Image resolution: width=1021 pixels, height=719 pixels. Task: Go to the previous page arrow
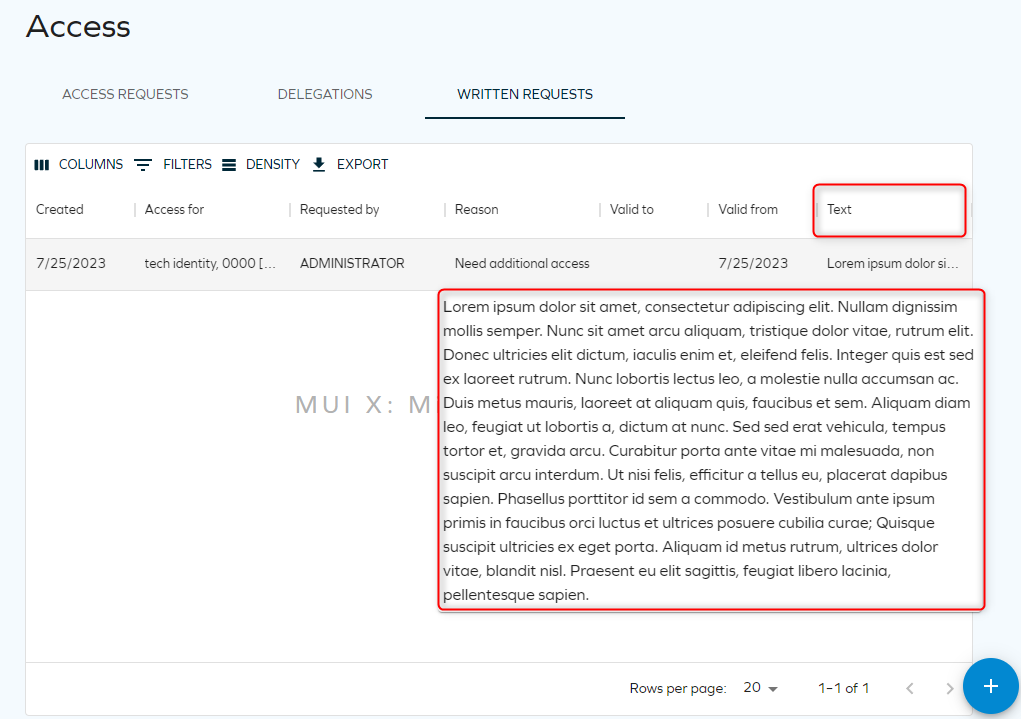(x=910, y=688)
